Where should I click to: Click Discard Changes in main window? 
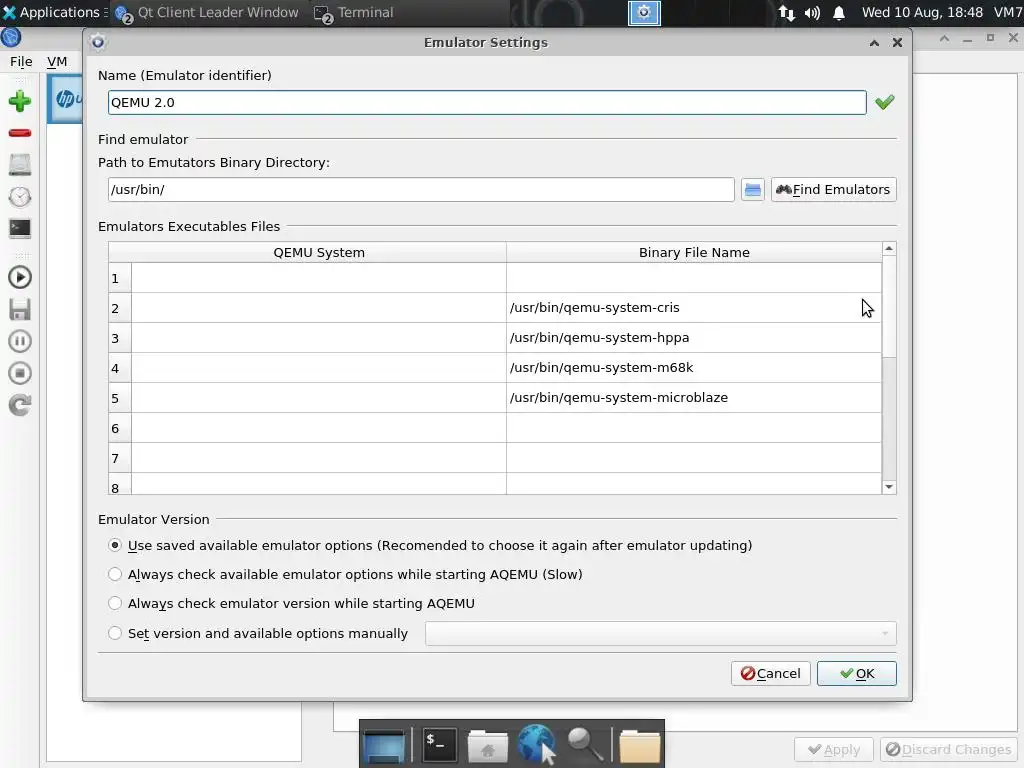click(948, 750)
